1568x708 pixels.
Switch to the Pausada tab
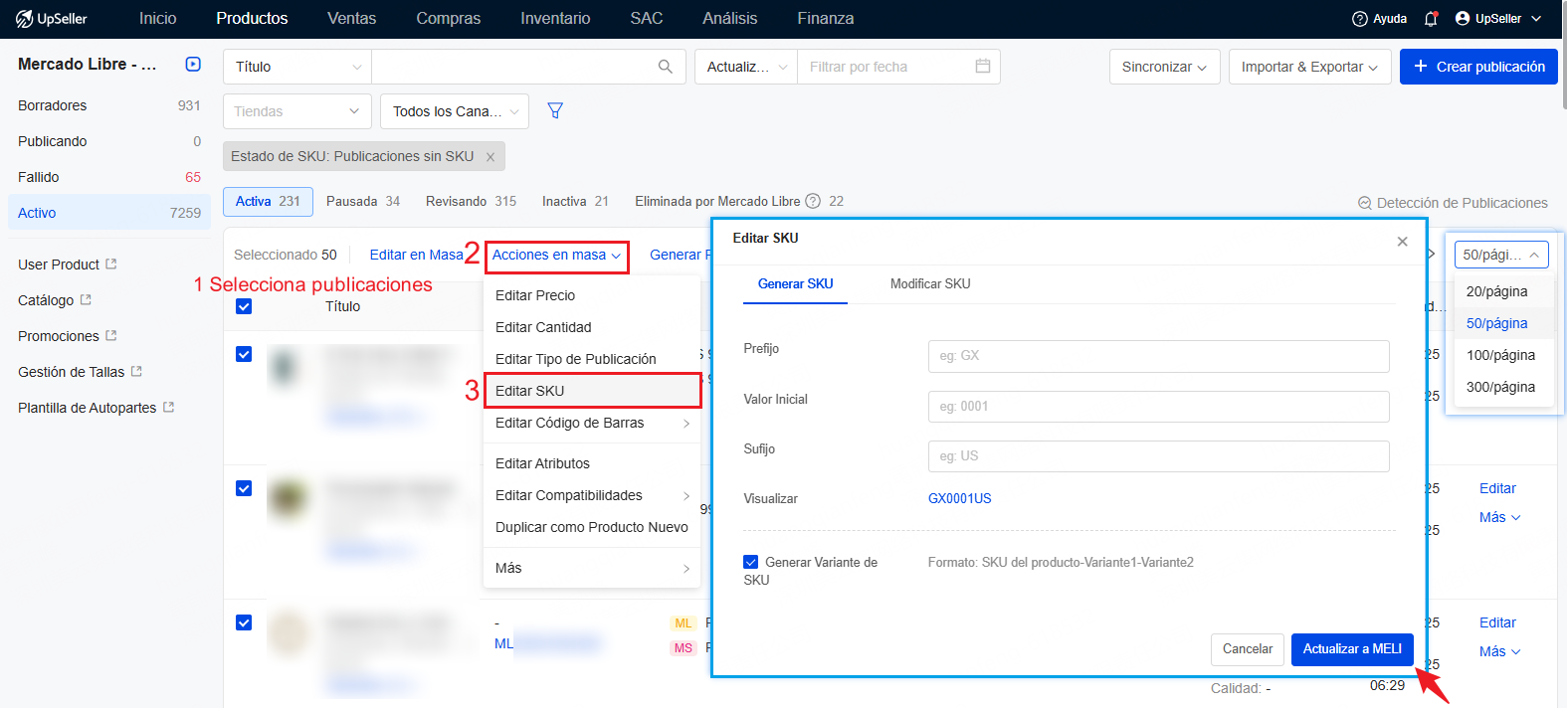pyautogui.click(x=363, y=201)
